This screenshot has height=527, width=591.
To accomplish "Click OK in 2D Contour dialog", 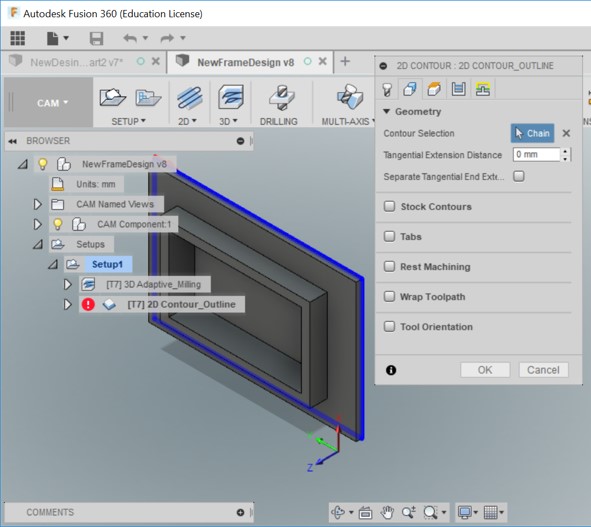I will (485, 370).
